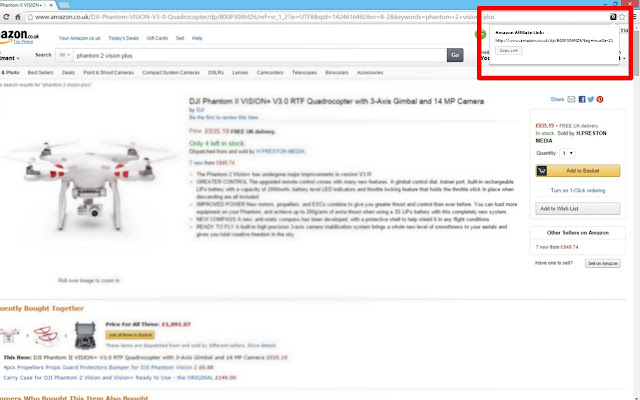Click the Copy Link button in popup
This screenshot has height=400, width=640.
pyautogui.click(x=509, y=51)
